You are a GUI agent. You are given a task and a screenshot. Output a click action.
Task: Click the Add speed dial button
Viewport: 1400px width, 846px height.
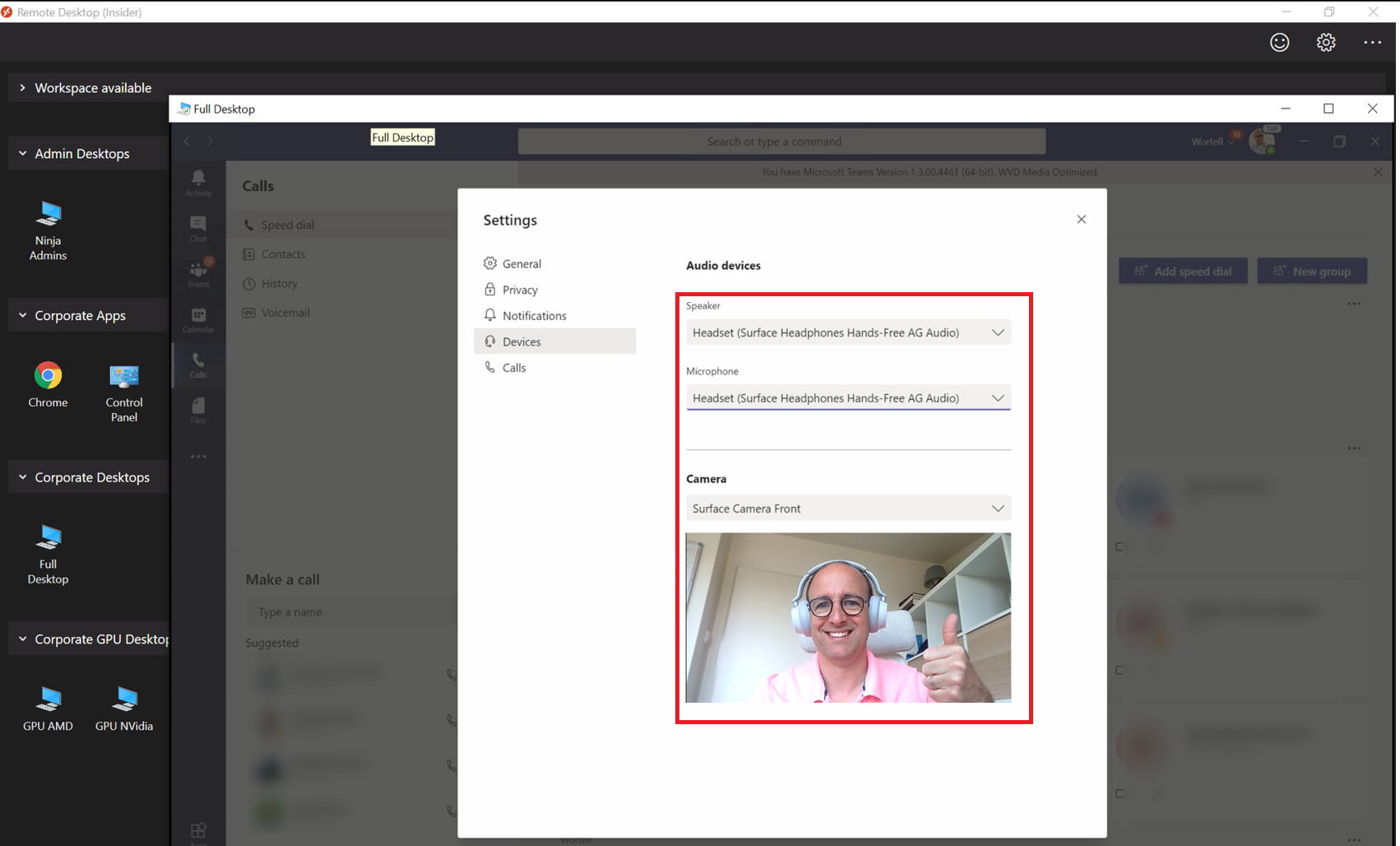point(1183,271)
